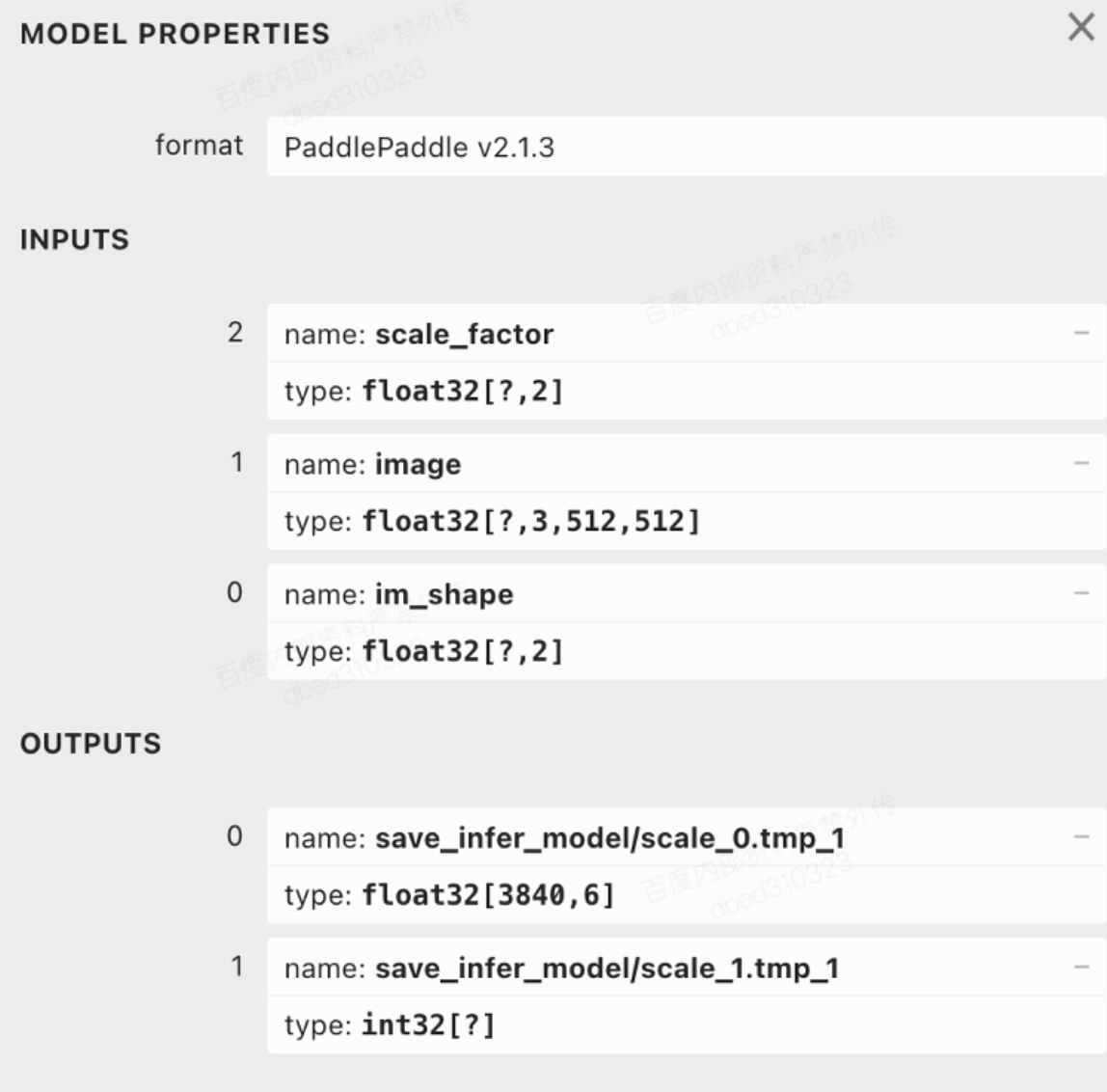Image resolution: width=1107 pixels, height=1092 pixels.
Task: Collapse the scale_1.tmp_1 output entry
Action: point(1081,968)
